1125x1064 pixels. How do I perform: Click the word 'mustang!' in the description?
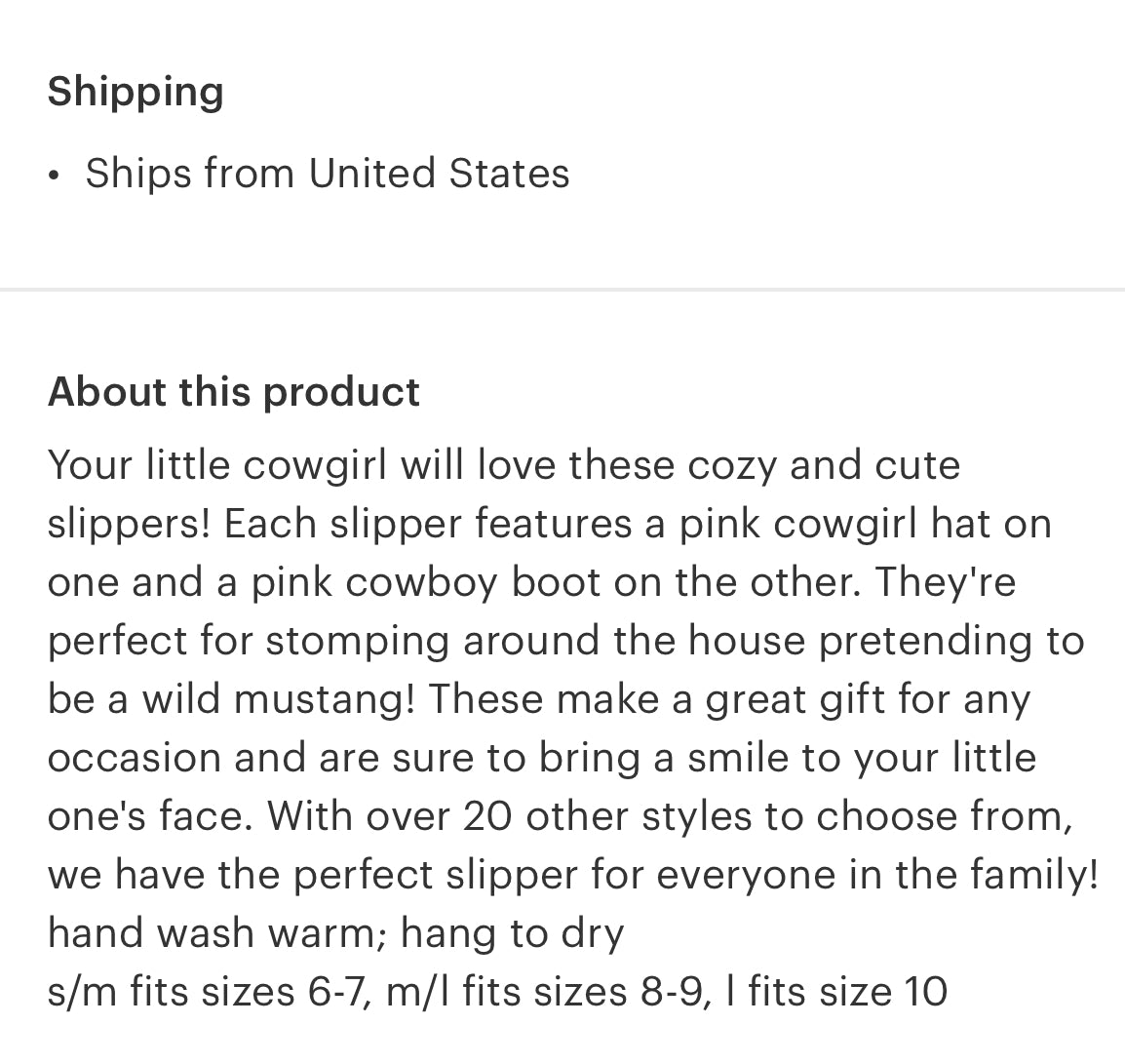(325, 700)
